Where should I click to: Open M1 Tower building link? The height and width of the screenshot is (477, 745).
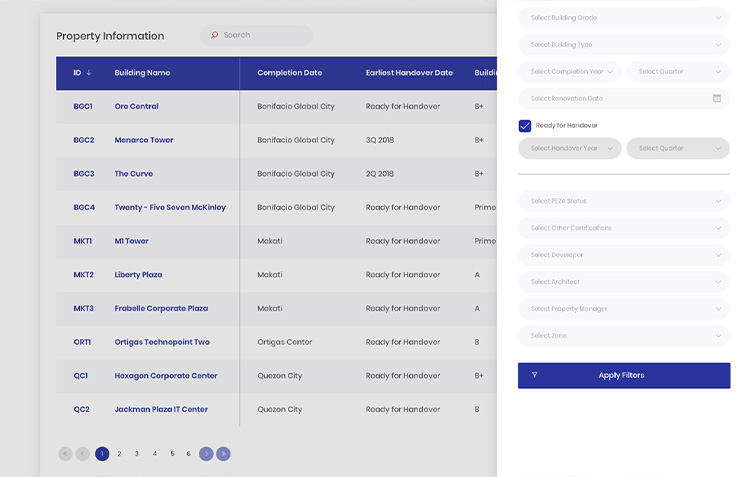click(132, 241)
